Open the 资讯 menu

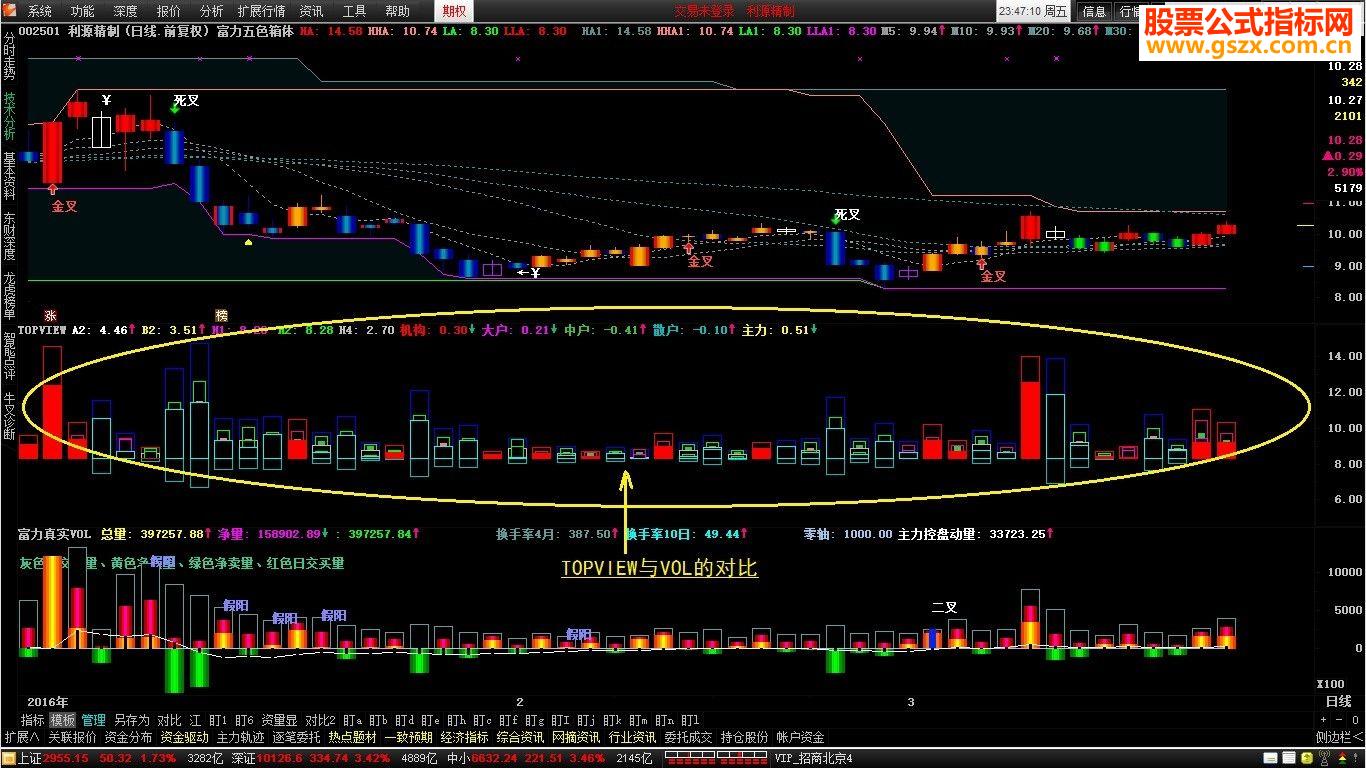click(312, 11)
